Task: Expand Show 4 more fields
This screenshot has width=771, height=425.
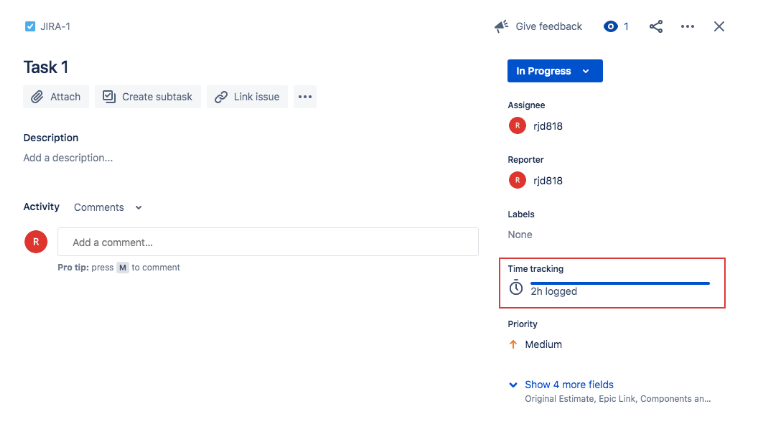Action: pos(568,385)
